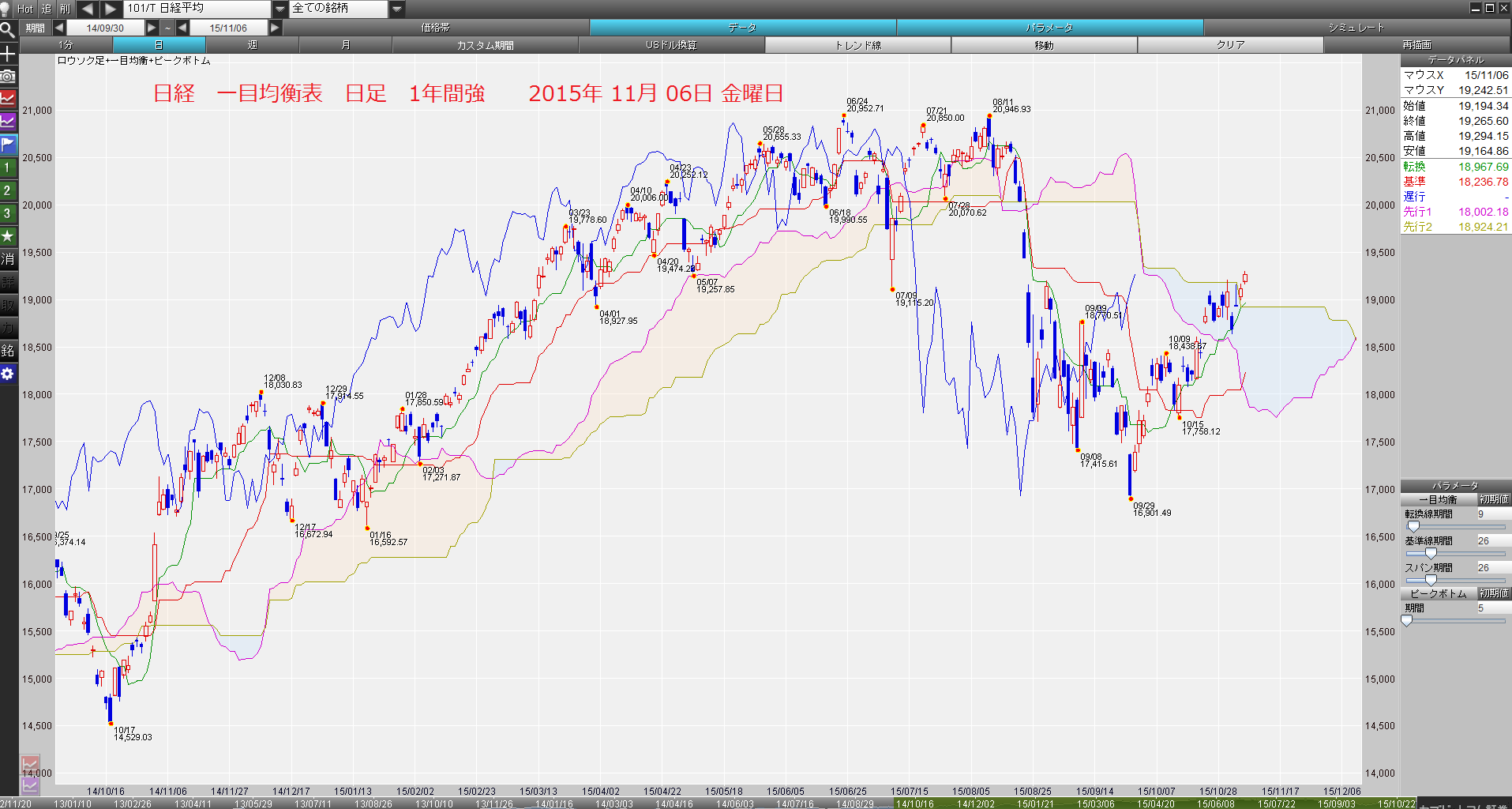Select preset 3 green button
This screenshot has height=809, width=1512.
(x=8, y=213)
